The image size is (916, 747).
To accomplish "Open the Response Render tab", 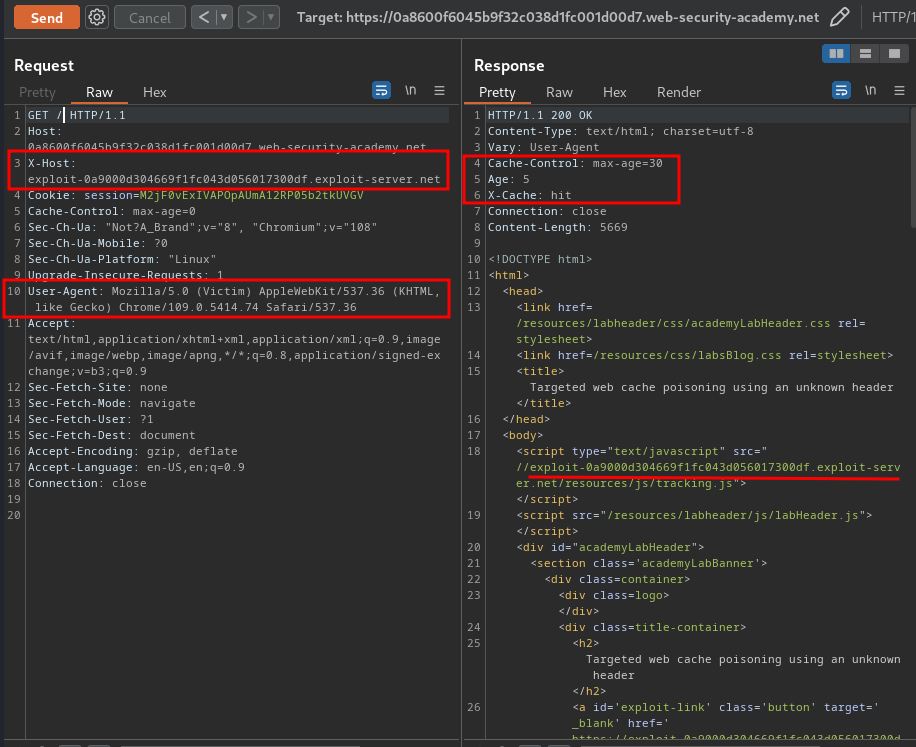I will pyautogui.click(x=679, y=92).
